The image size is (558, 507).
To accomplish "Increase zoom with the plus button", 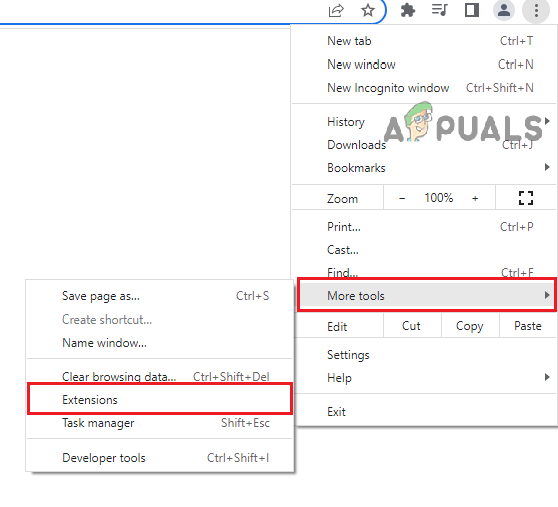I will 475,198.
